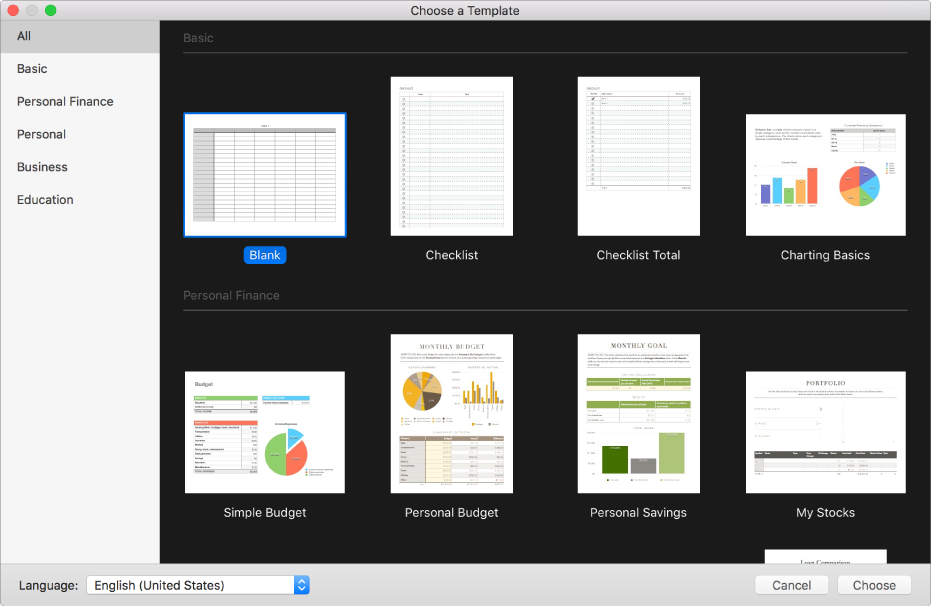The image size is (931, 606).
Task: Open the Personal Finance category
Action: (x=65, y=102)
